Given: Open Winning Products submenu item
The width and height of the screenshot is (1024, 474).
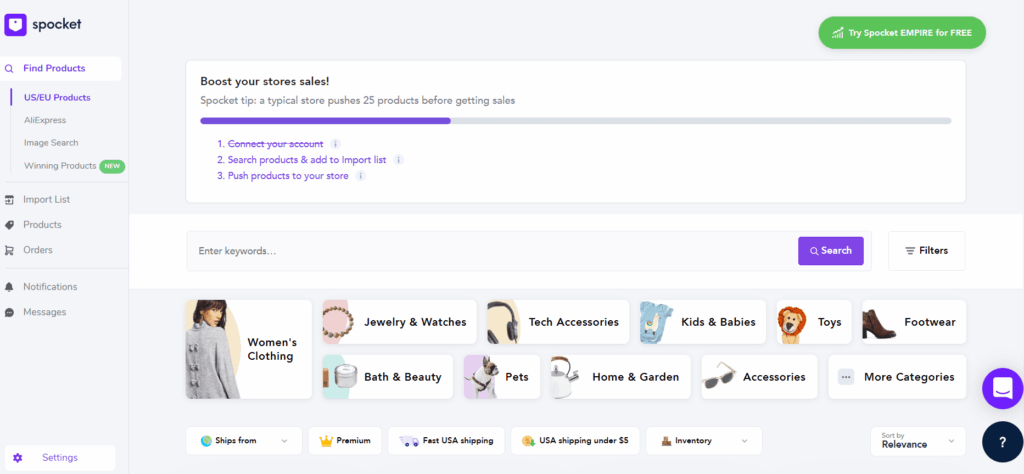Looking at the screenshot, I should tap(60, 166).
